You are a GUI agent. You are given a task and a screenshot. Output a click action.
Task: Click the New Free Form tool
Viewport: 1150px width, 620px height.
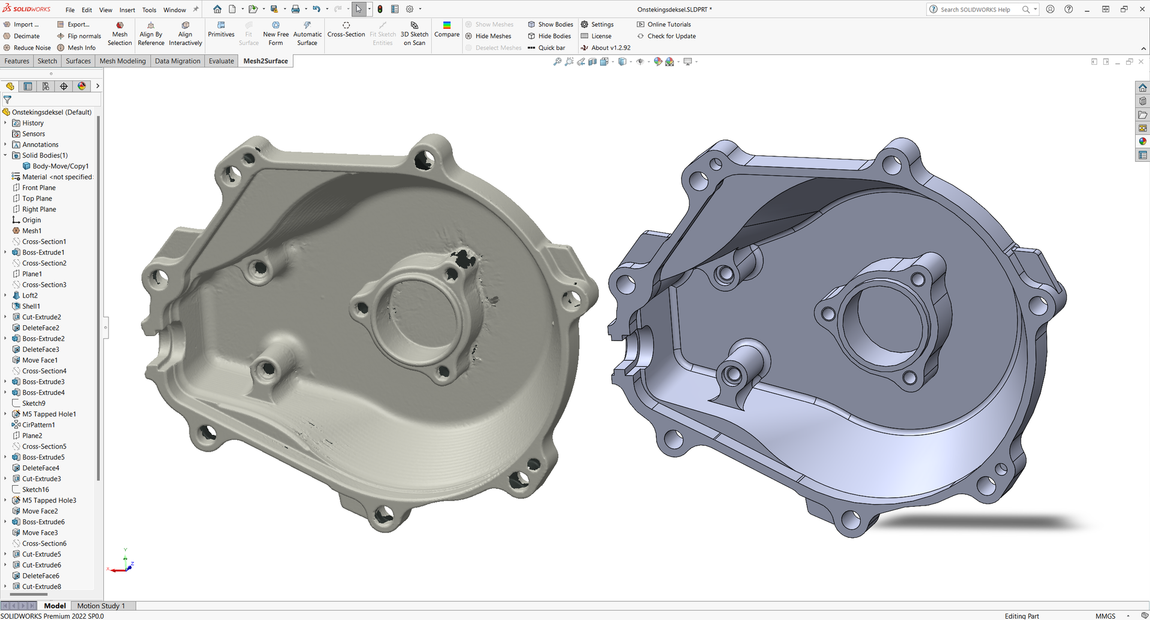coord(276,33)
